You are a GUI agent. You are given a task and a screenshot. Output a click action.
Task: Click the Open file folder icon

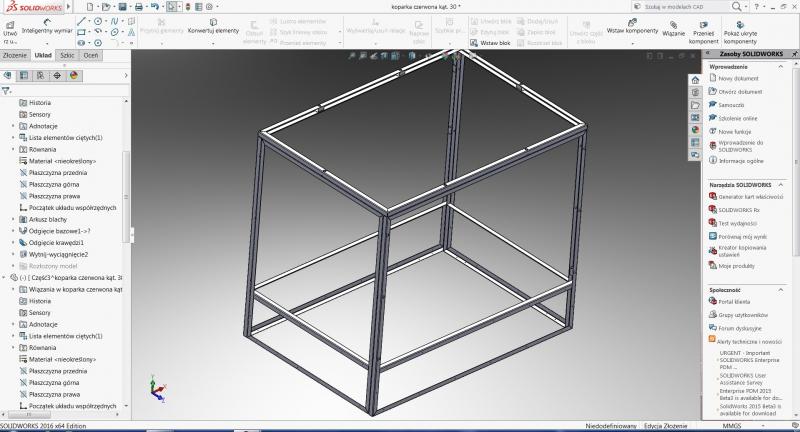pyautogui.click(x=106, y=7)
